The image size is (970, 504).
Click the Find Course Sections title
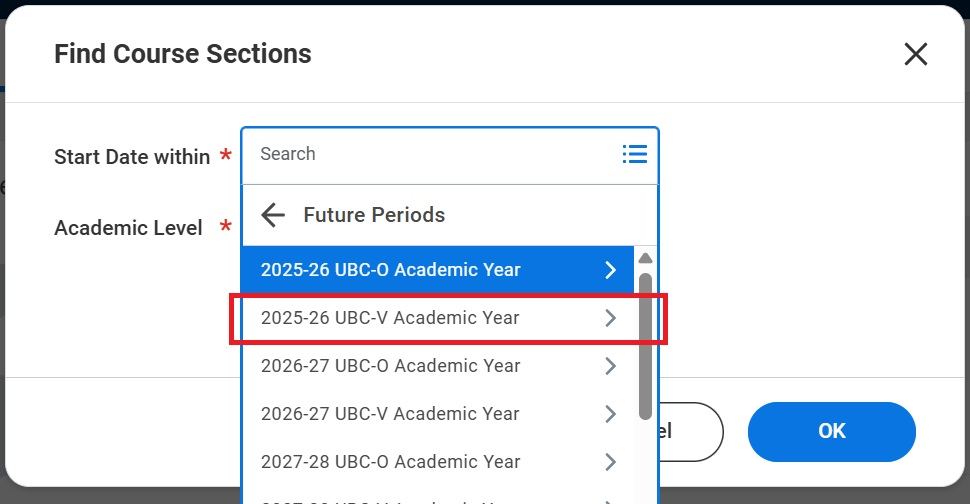click(x=183, y=54)
